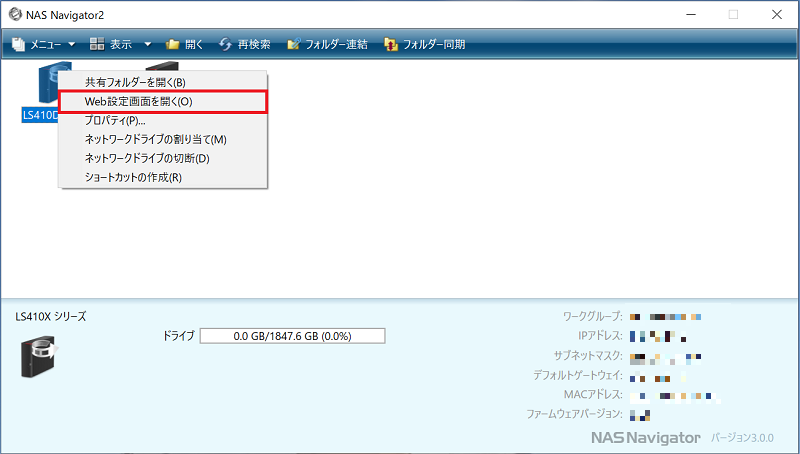The width and height of the screenshot is (800, 454).
Task: Choose Web設定画面を開く(O) menu entry
Action: [x=163, y=102]
